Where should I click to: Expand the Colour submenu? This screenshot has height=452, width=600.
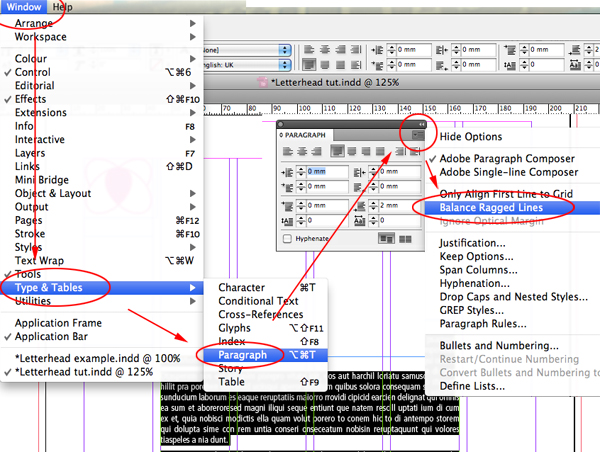(x=102, y=59)
